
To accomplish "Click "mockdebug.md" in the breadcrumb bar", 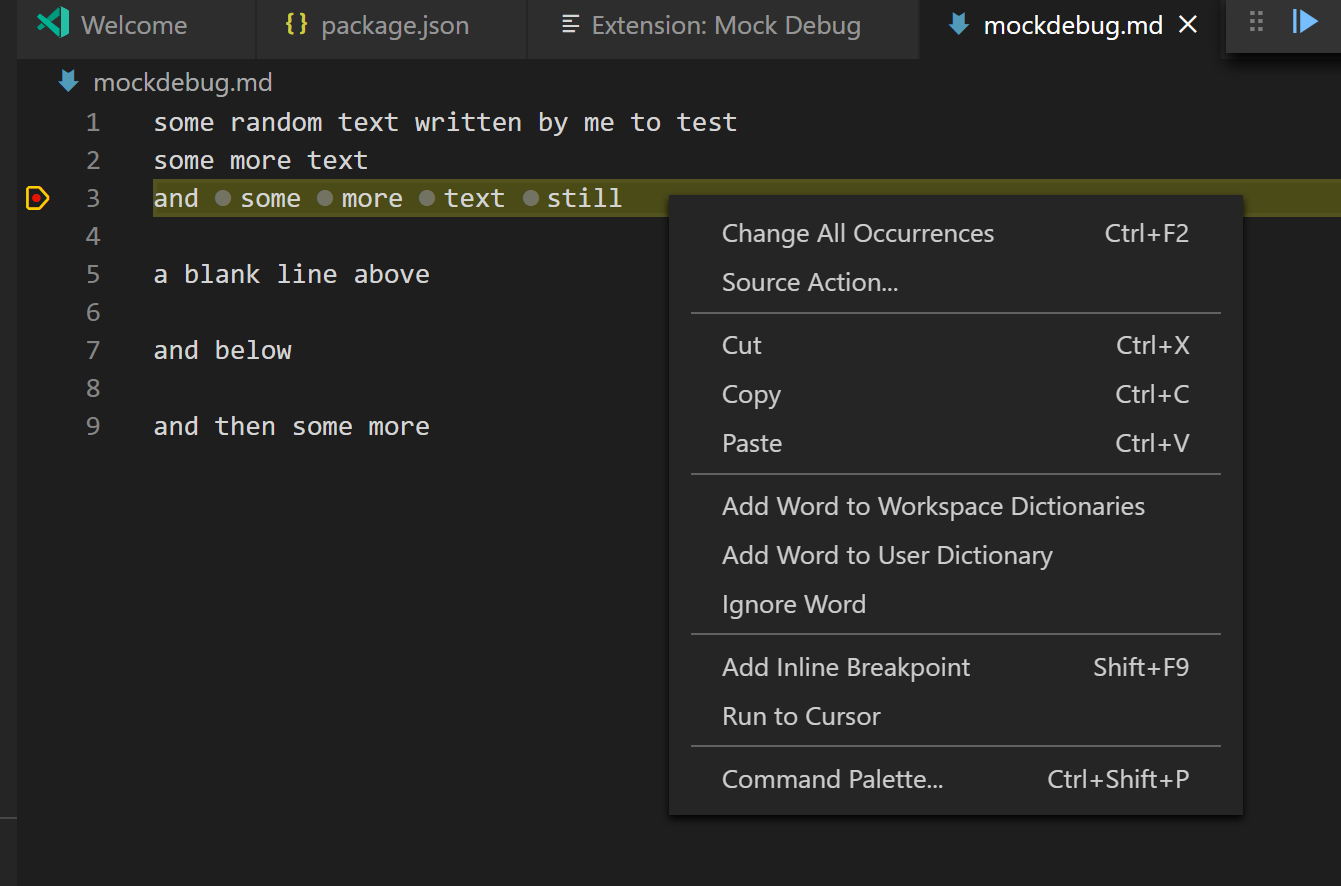I will pos(182,81).
